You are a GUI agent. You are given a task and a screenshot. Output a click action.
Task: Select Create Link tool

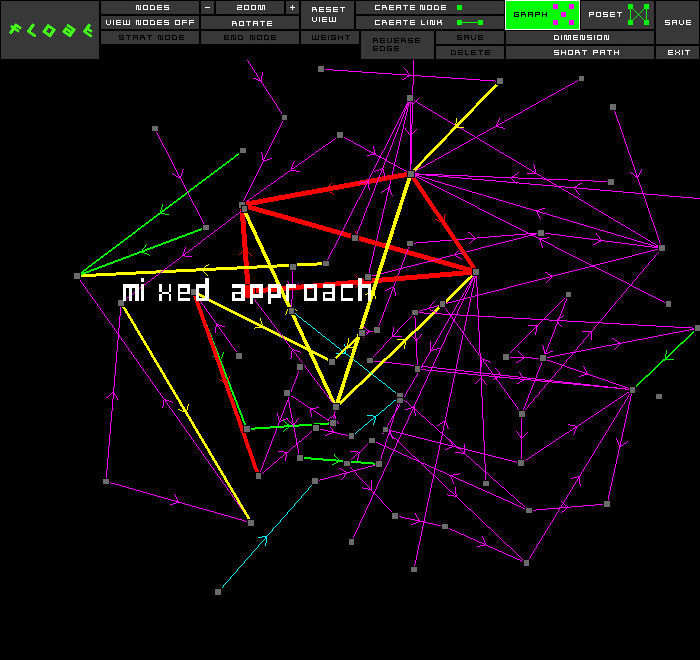tap(430, 22)
